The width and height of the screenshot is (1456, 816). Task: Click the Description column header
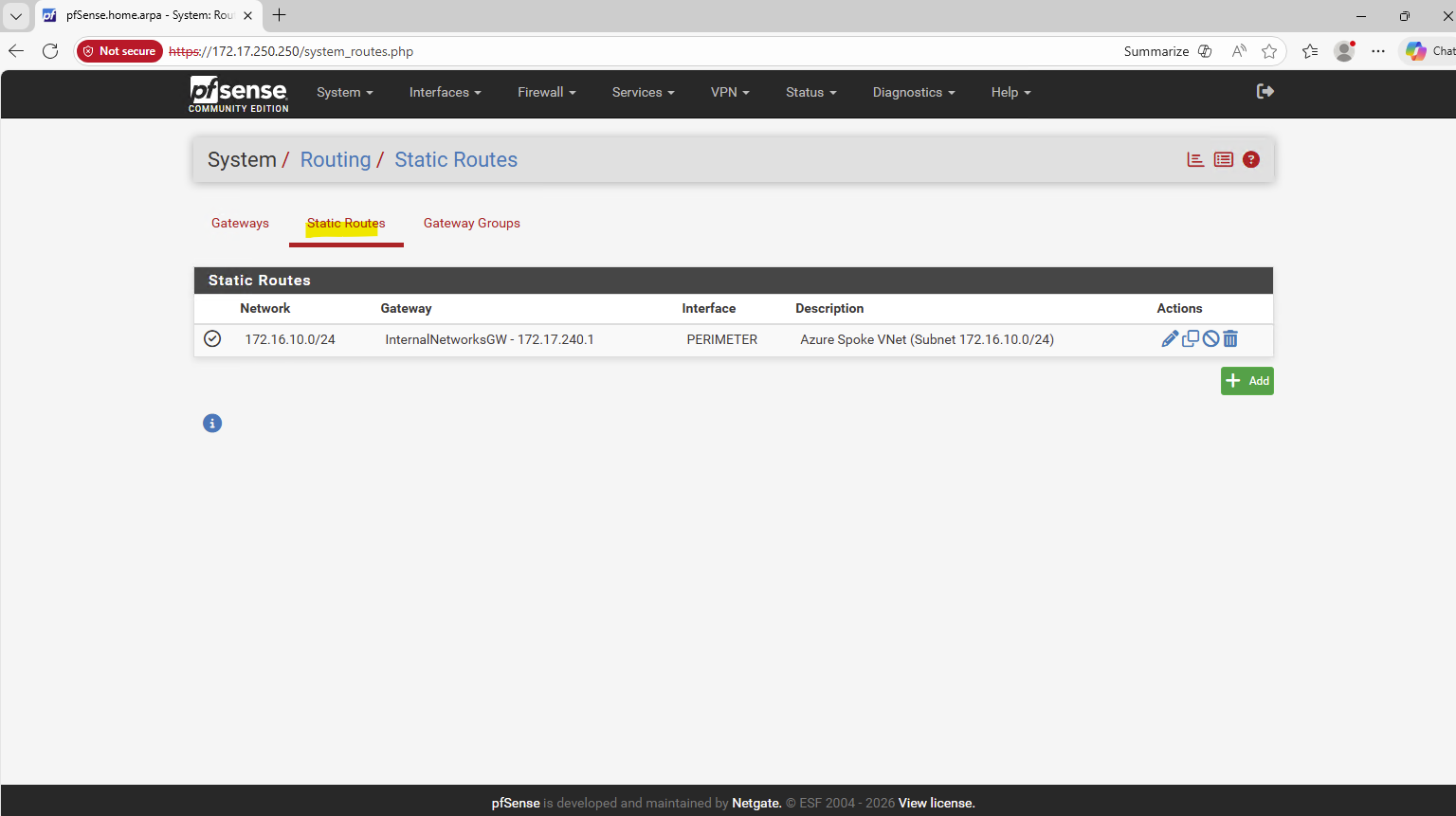tap(829, 308)
